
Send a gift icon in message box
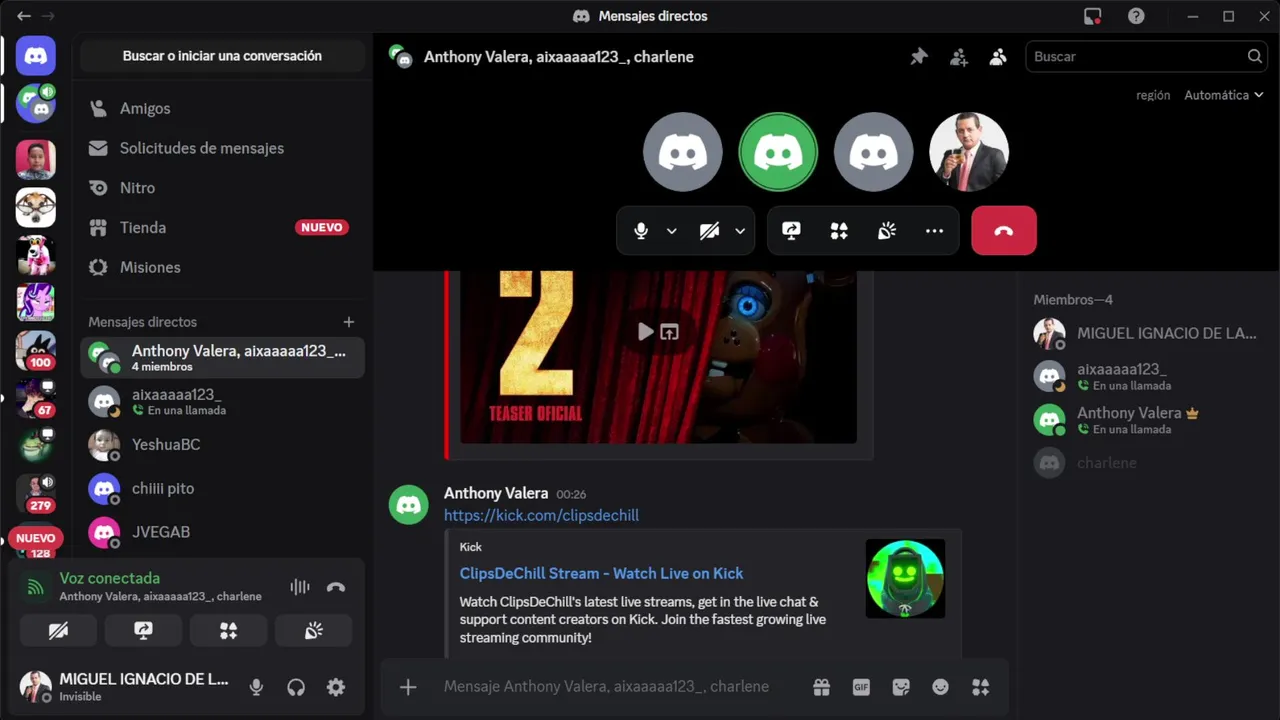821,687
